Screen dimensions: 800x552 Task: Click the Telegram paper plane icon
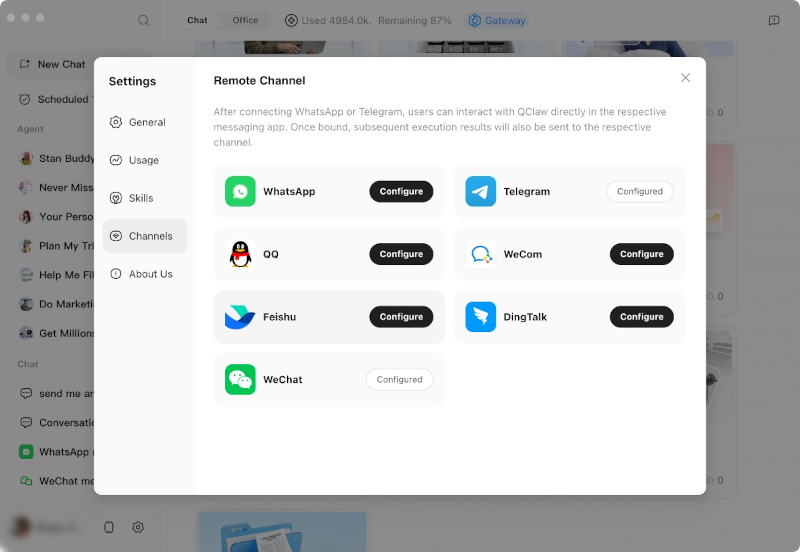tap(480, 192)
